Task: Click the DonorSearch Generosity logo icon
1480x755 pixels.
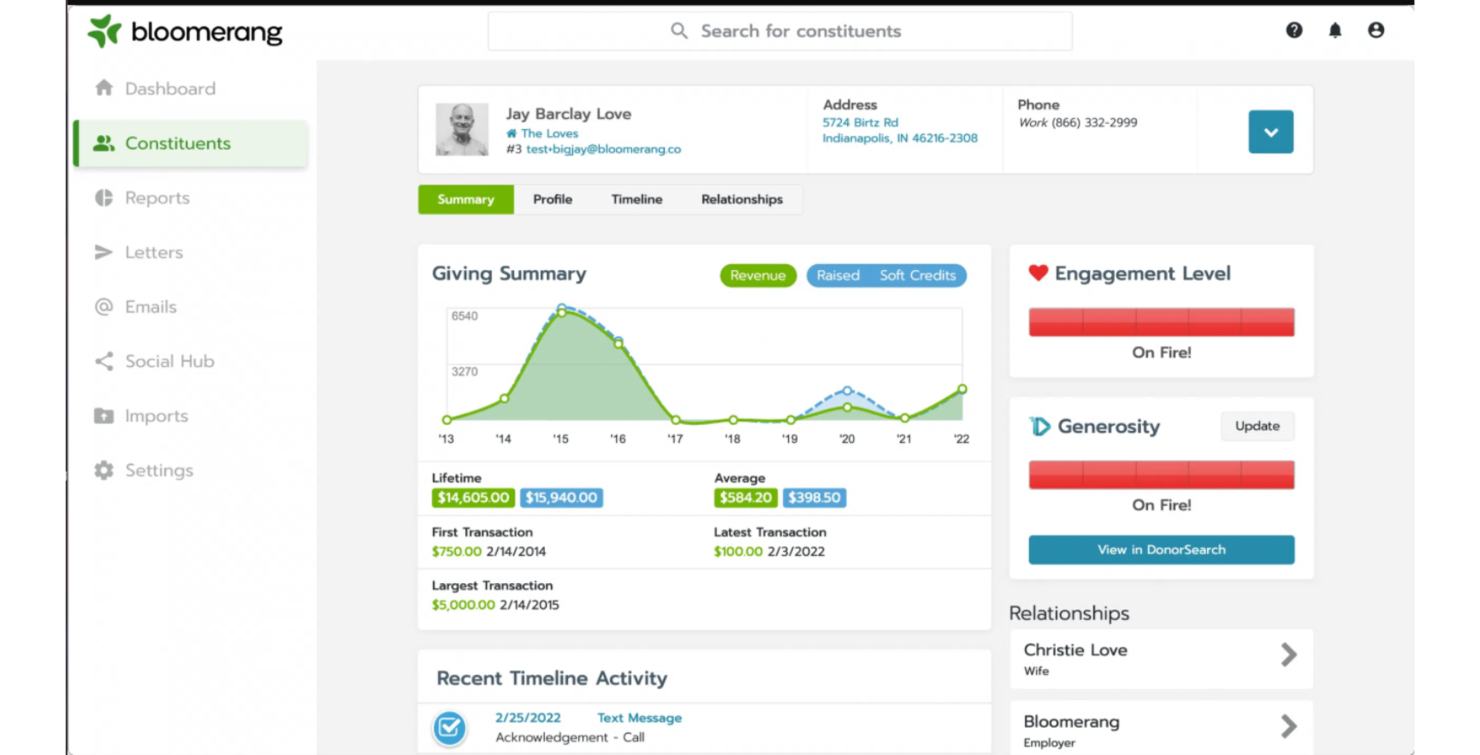Action: [1039, 426]
